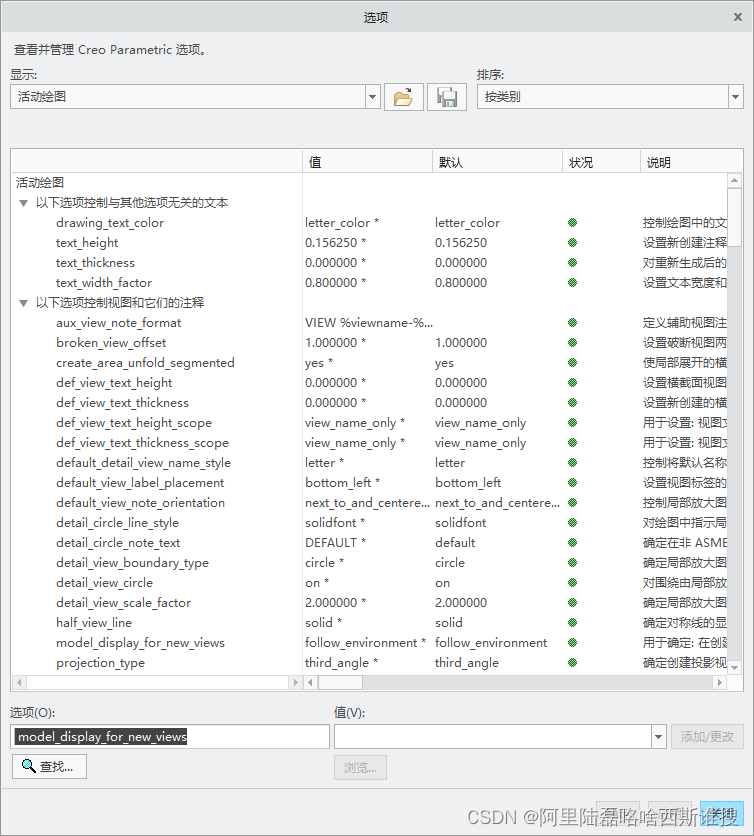Click the 默认 column header
754x836 pixels.
pos(497,162)
